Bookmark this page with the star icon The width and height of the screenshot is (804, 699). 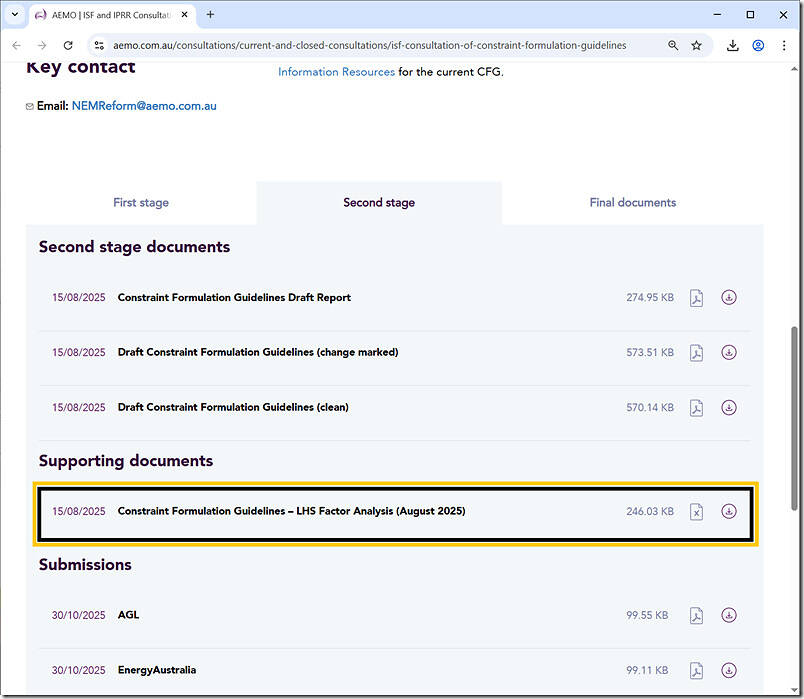(x=695, y=45)
